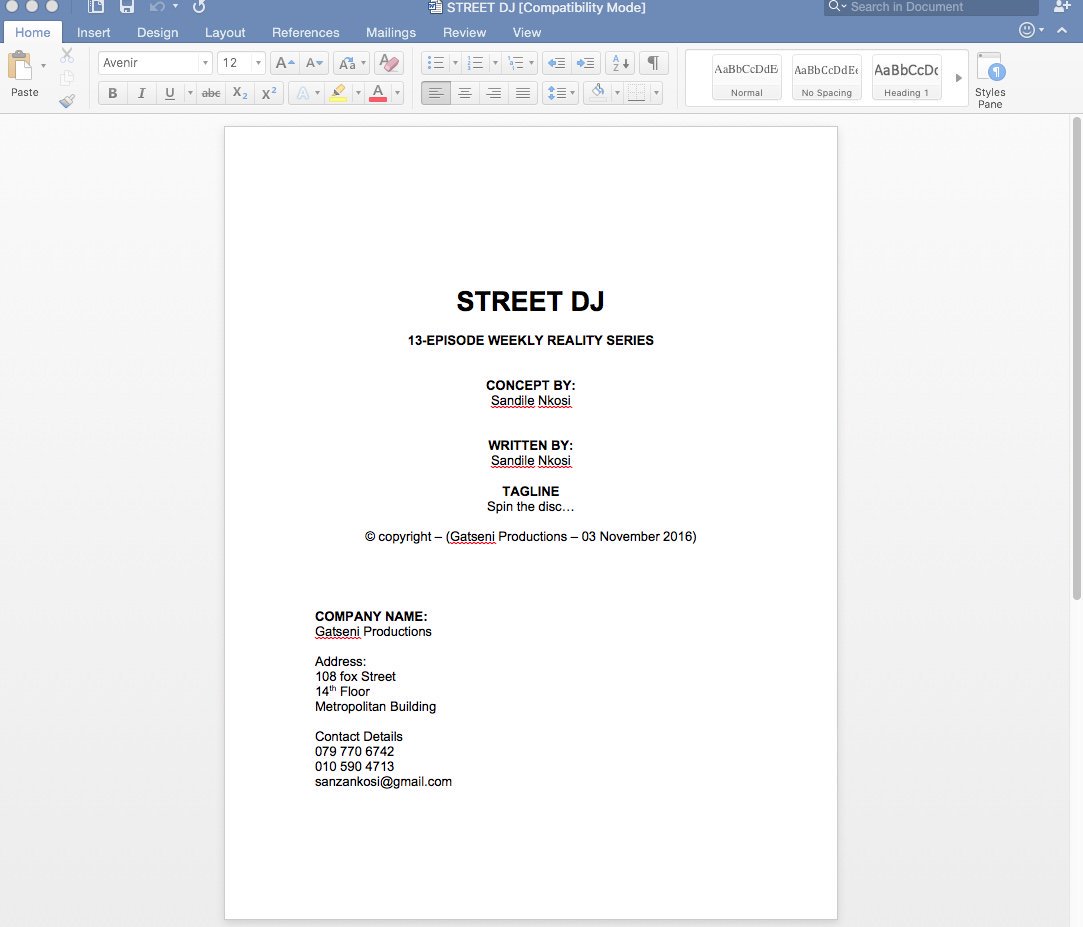The image size is (1083, 927).
Task: Open the font size dropdown
Action: pos(256,62)
